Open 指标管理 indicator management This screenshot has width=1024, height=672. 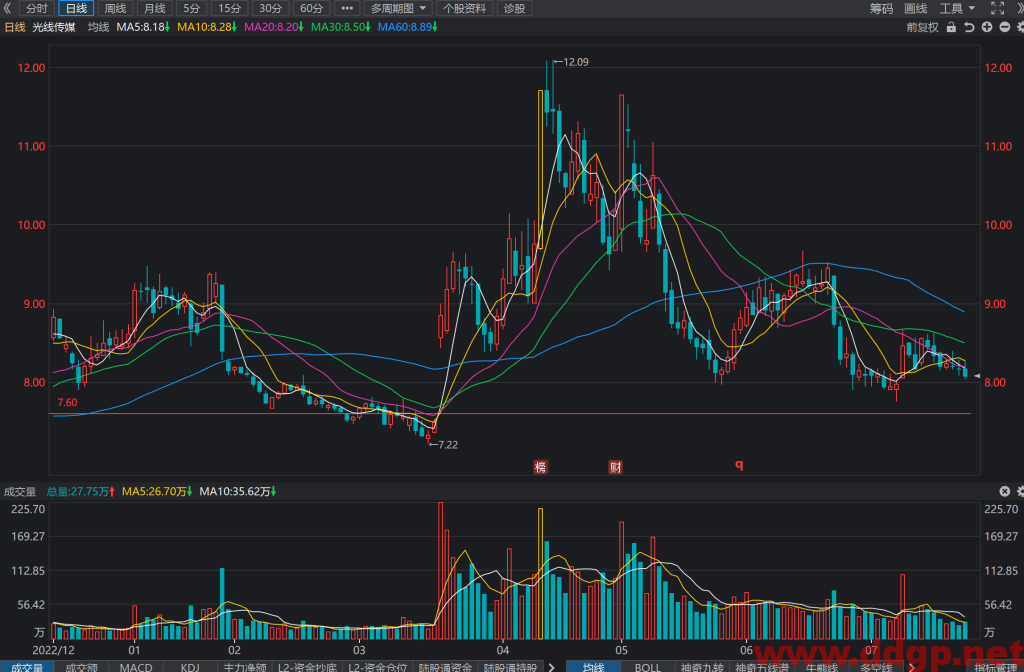(x=995, y=667)
